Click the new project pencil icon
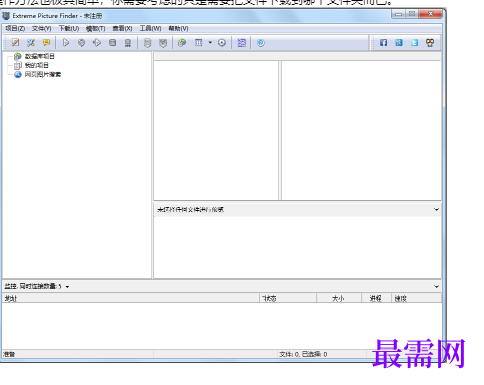The width and height of the screenshot is (484, 385). pyautogui.click(x=15, y=43)
